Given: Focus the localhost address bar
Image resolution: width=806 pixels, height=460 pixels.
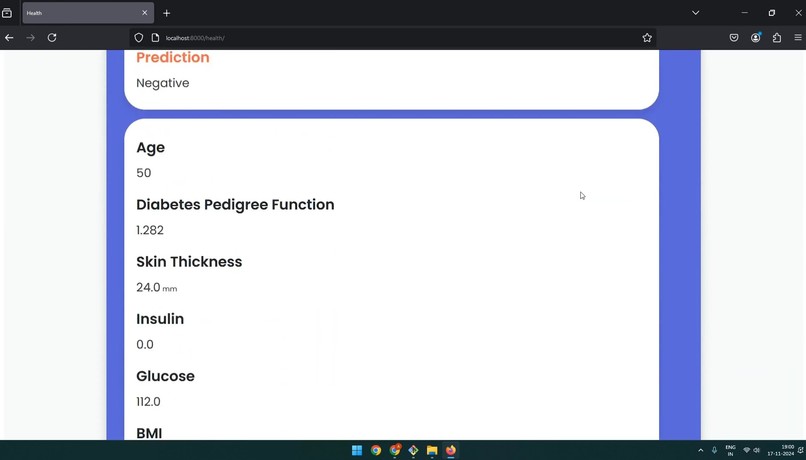Looking at the screenshot, I should [x=391, y=38].
